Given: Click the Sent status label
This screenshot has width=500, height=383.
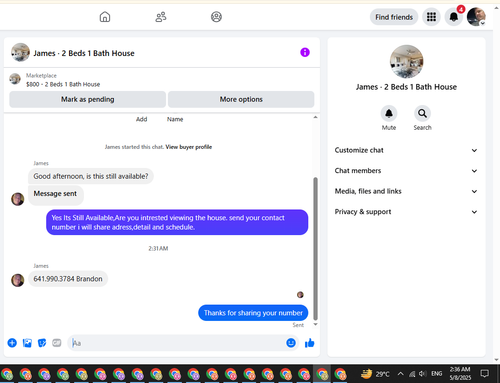Looking at the screenshot, I should pos(298,325).
